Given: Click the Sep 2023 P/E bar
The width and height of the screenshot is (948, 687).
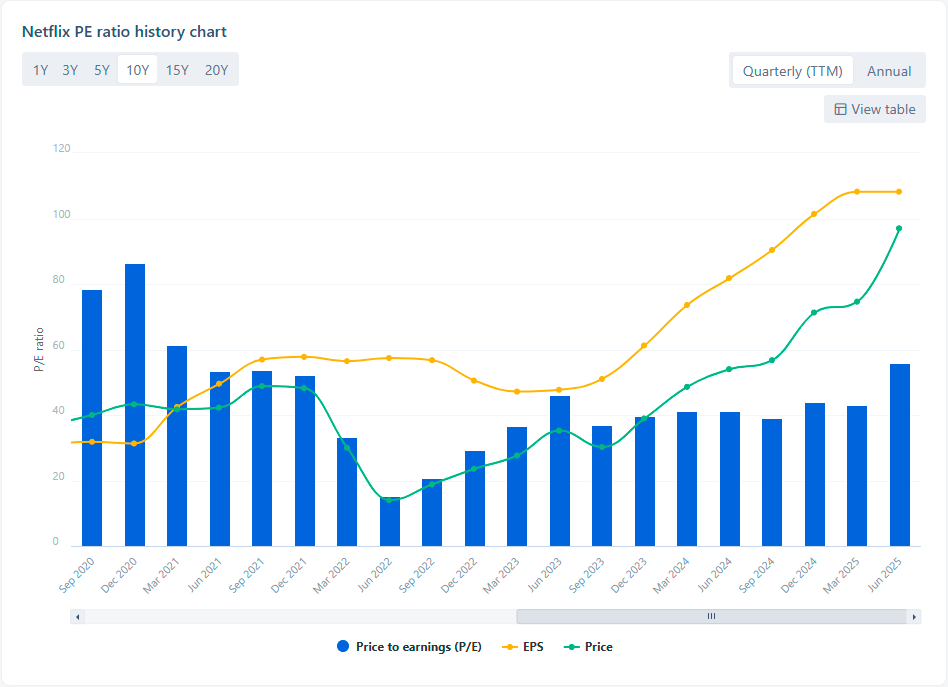Looking at the screenshot, I should click(x=602, y=486).
